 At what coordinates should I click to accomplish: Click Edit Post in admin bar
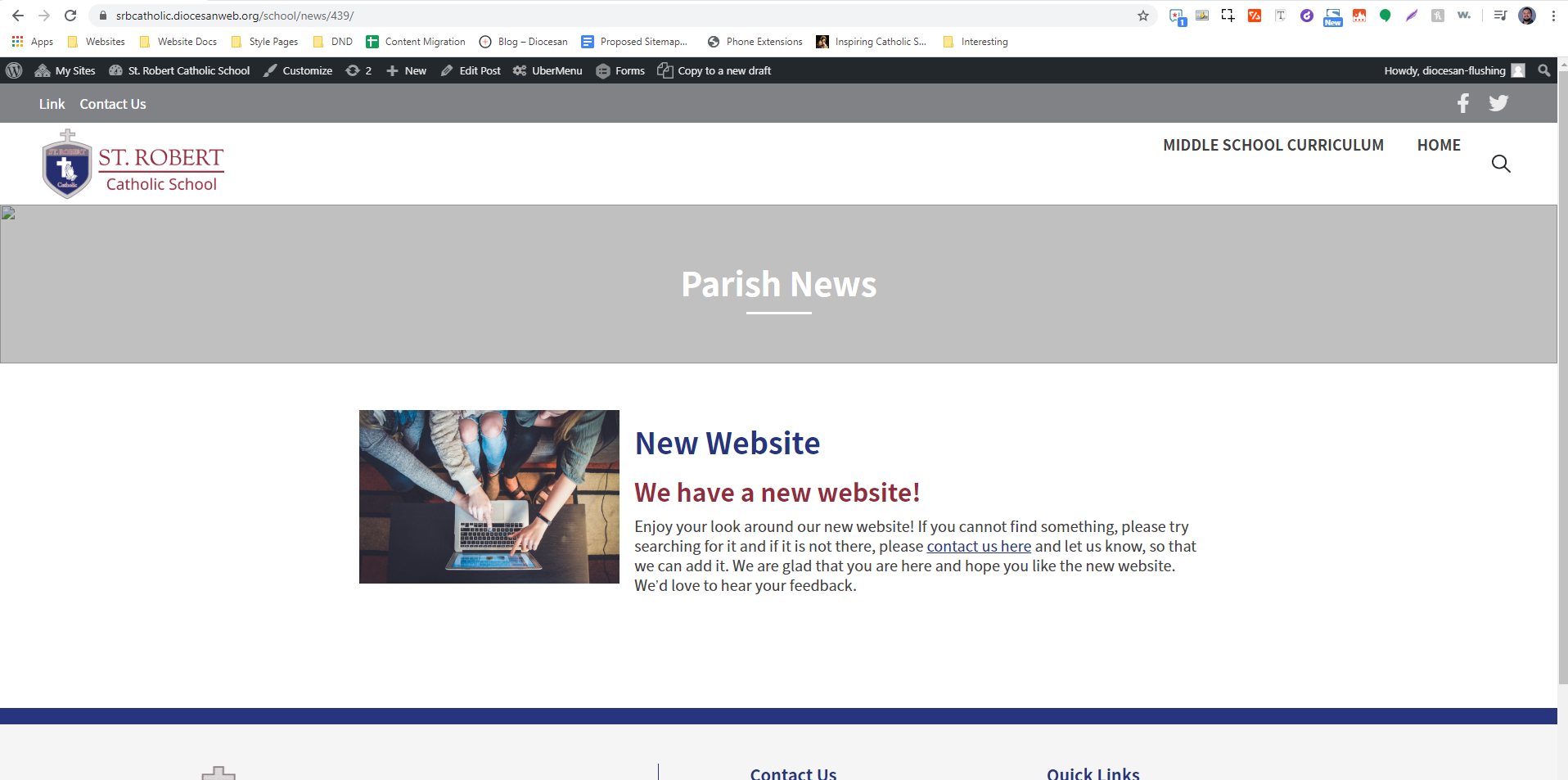[471, 71]
